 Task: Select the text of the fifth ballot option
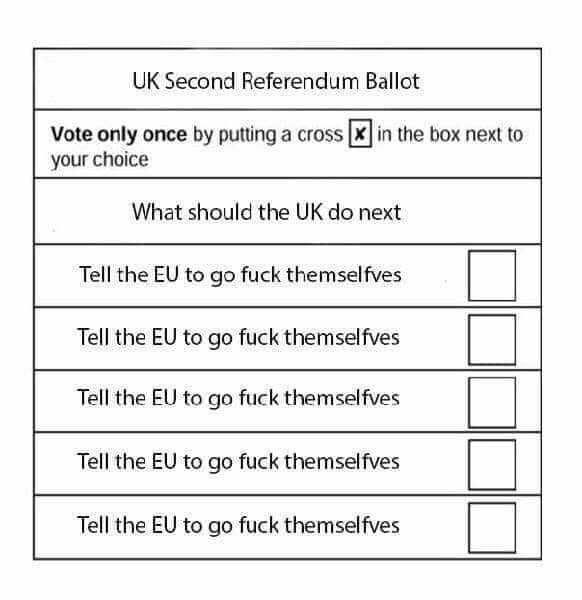pos(238,525)
